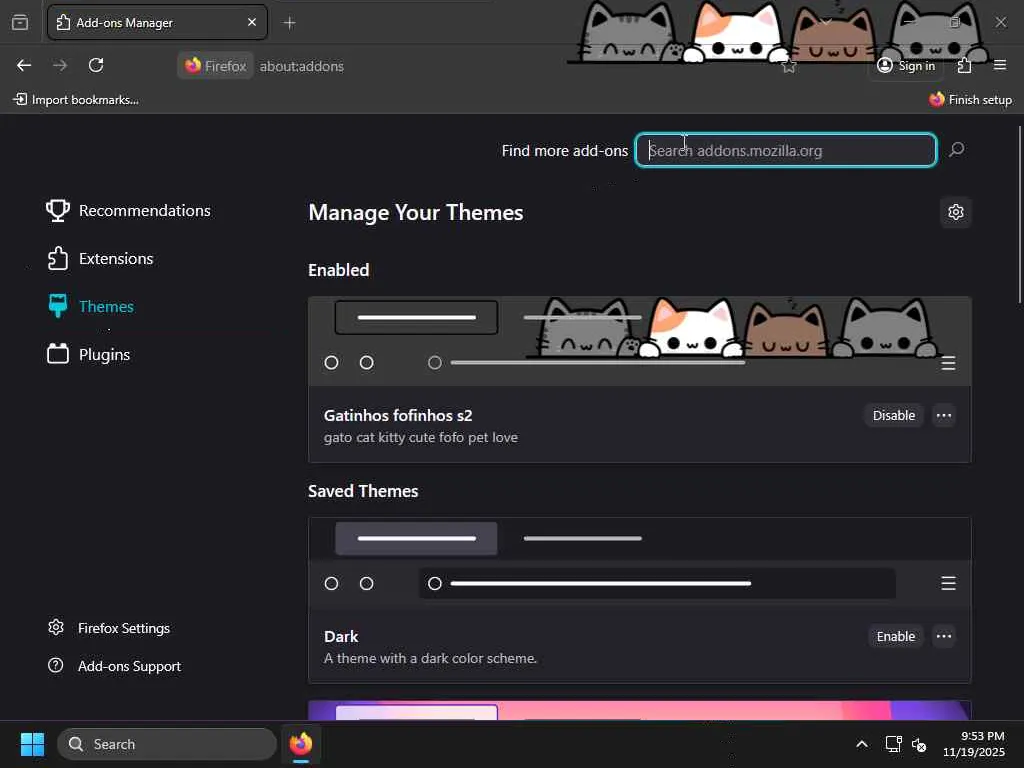Open the Windows Start menu
The image size is (1024, 768).
[x=32, y=744]
